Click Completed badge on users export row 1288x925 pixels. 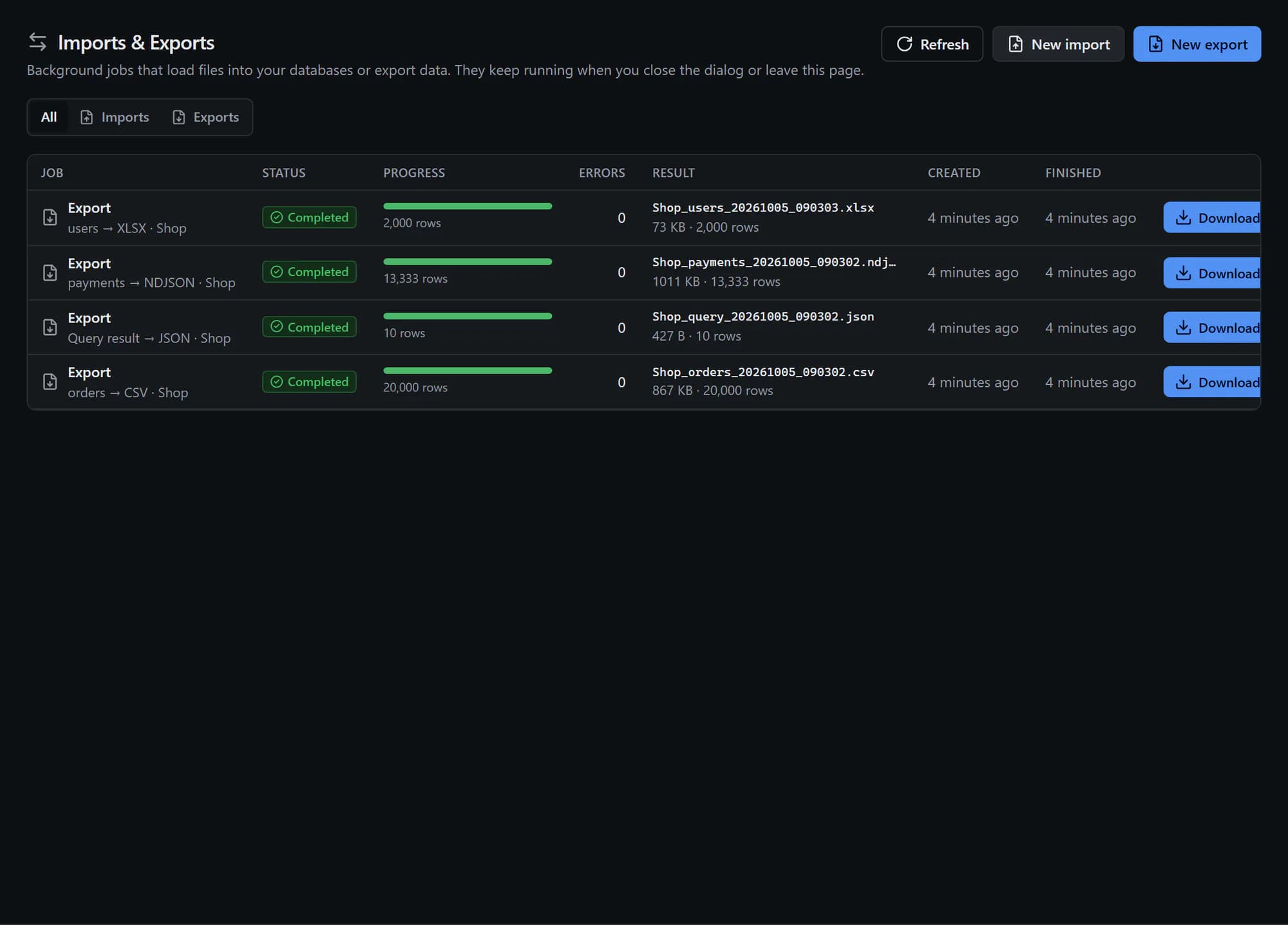pos(309,218)
